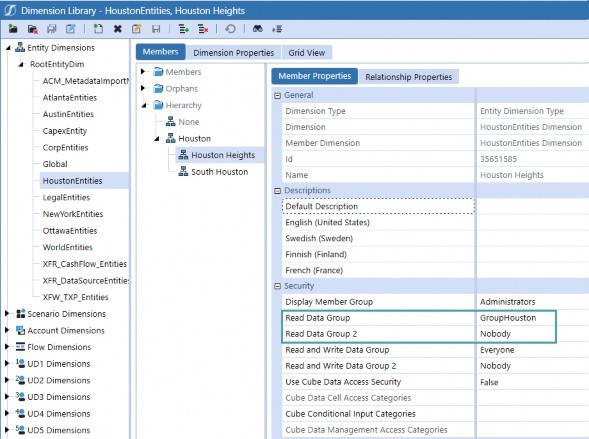This screenshot has width=589, height=439.
Task: Open the Grid View tab
Action: point(307,53)
